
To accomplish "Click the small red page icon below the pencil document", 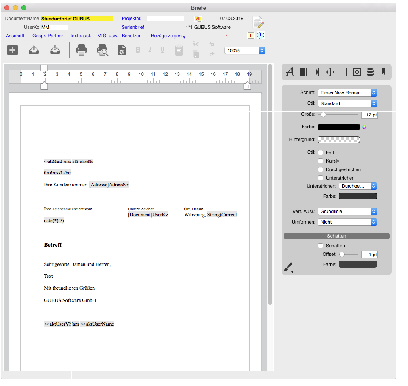I will 251,35.
